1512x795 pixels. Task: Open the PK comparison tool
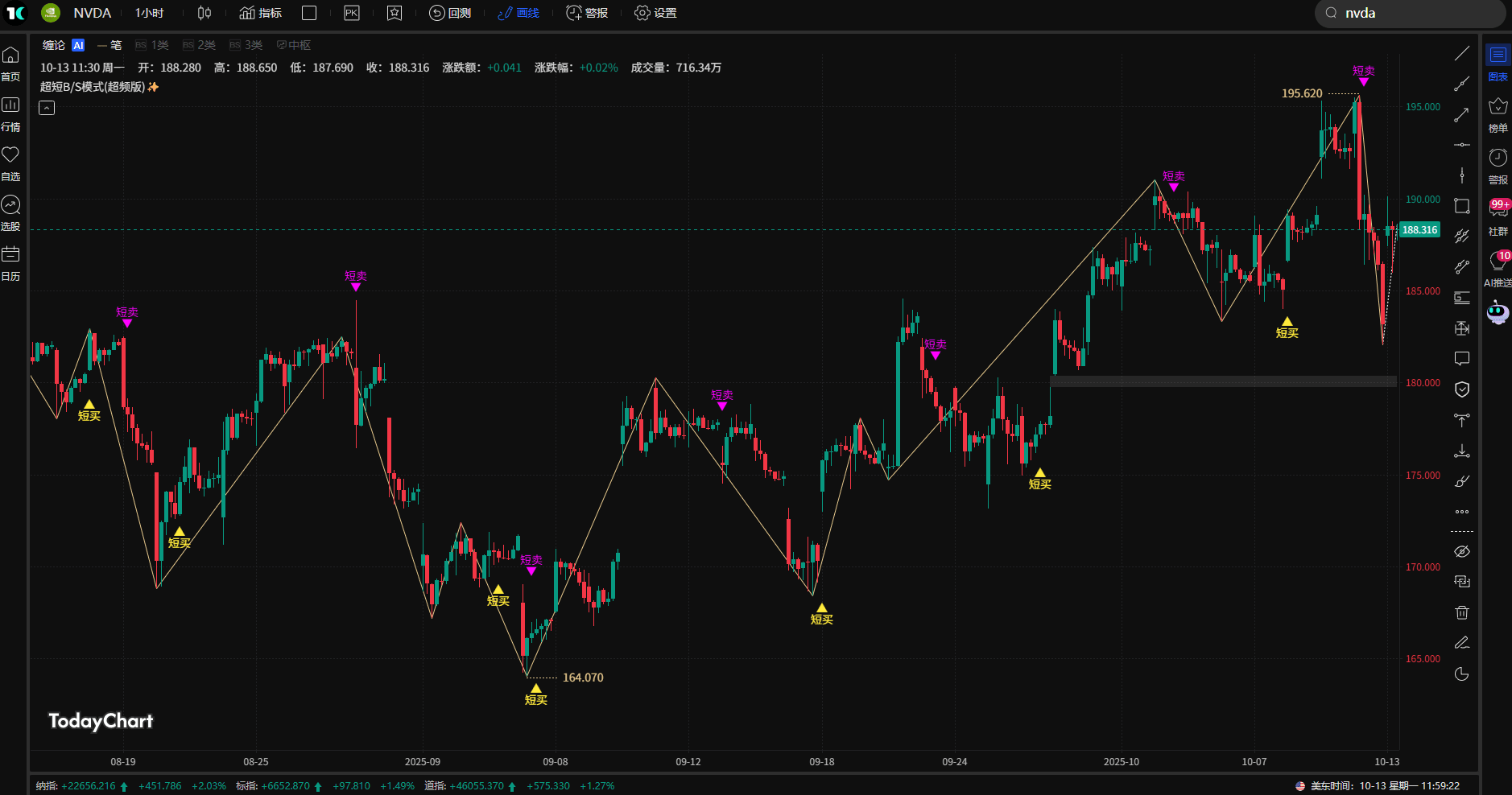(351, 13)
